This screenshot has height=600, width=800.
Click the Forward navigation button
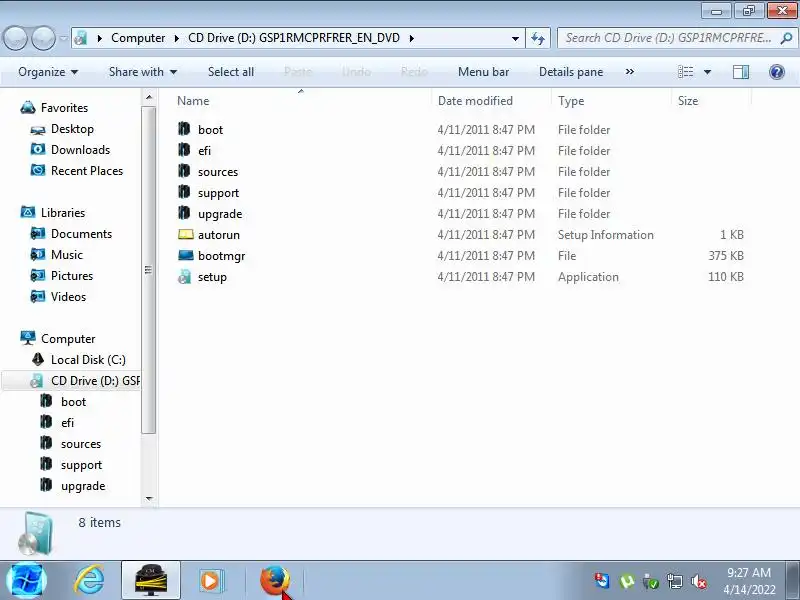click(x=43, y=38)
